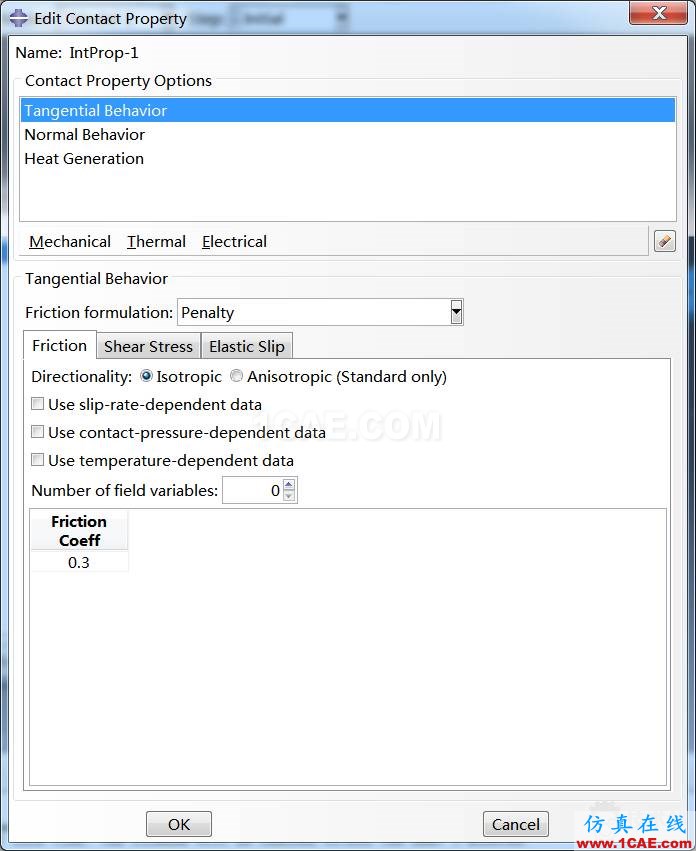
Task: Open the Mechanical menu
Action: pos(69,242)
